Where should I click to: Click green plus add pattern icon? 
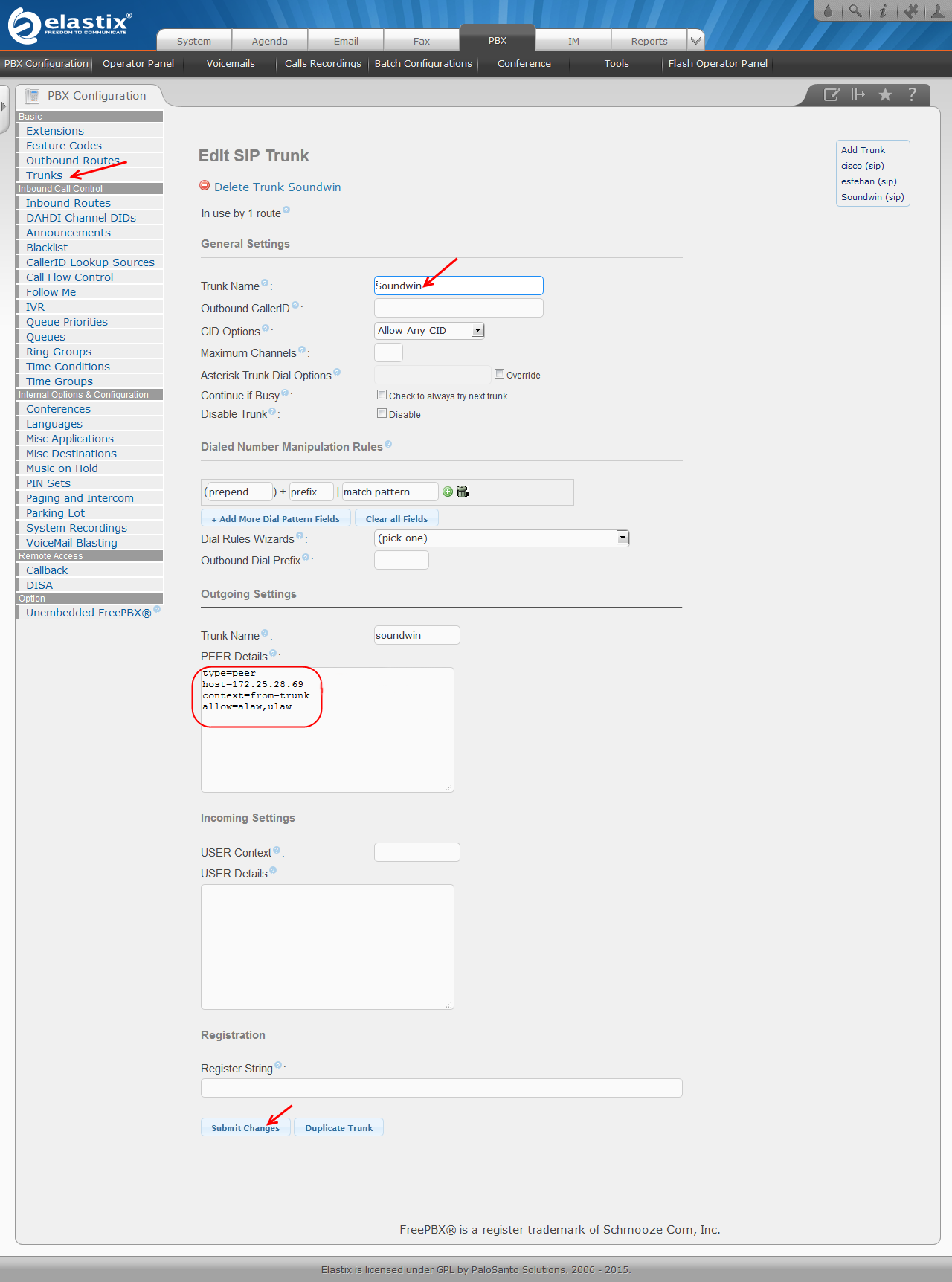tap(448, 492)
